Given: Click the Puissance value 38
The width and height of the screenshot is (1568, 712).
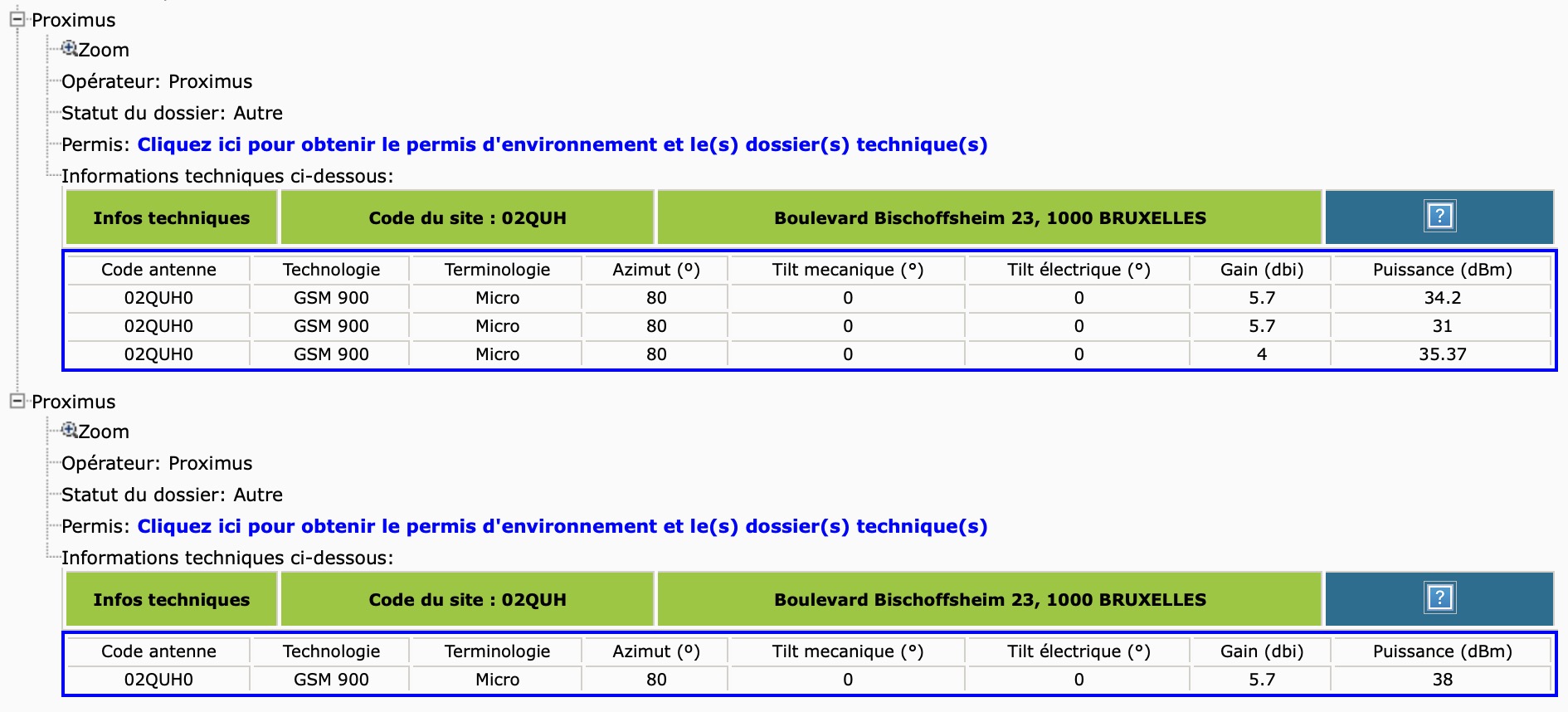Looking at the screenshot, I should (1442, 679).
